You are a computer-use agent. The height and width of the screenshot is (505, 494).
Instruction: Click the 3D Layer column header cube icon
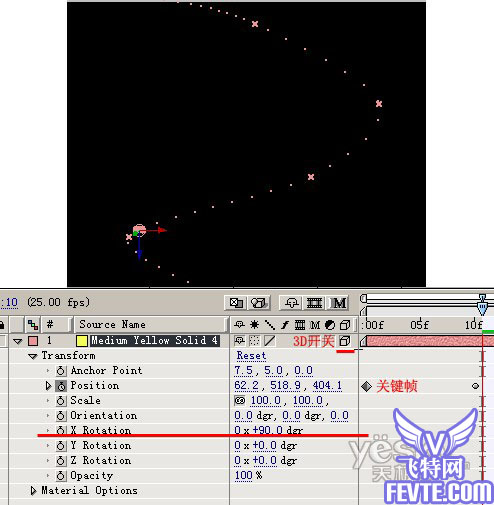(x=345, y=324)
